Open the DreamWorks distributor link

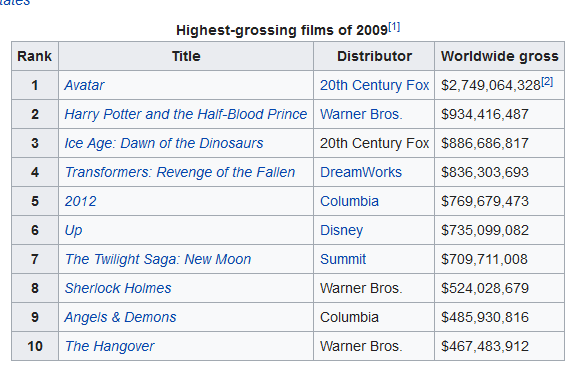(361, 172)
